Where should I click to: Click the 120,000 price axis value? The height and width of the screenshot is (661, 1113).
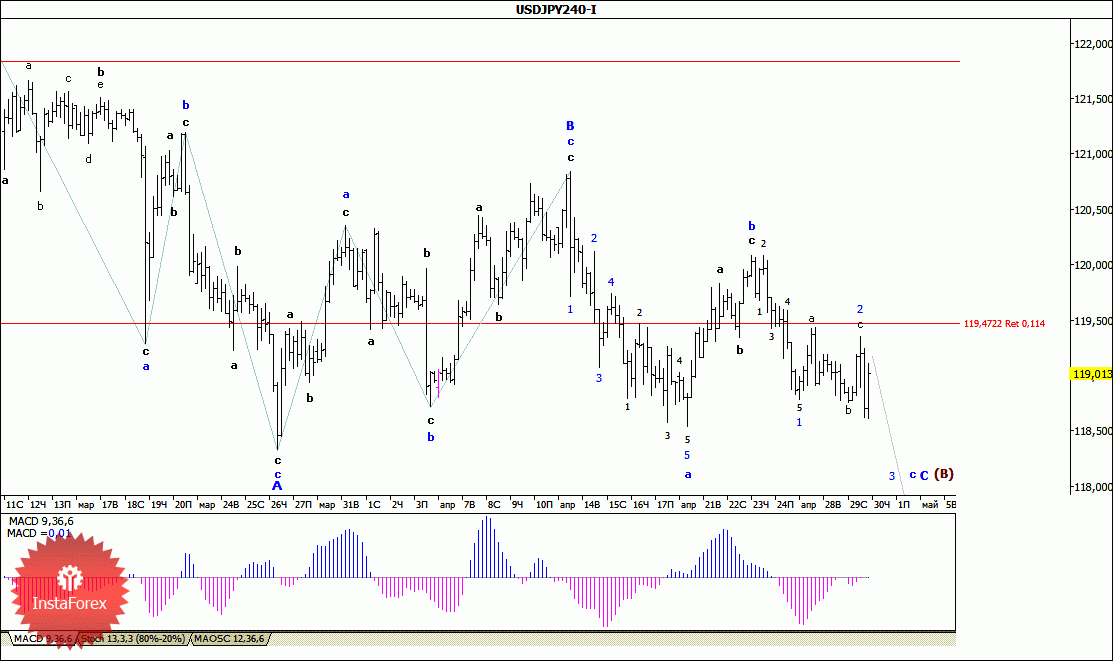1093,266
